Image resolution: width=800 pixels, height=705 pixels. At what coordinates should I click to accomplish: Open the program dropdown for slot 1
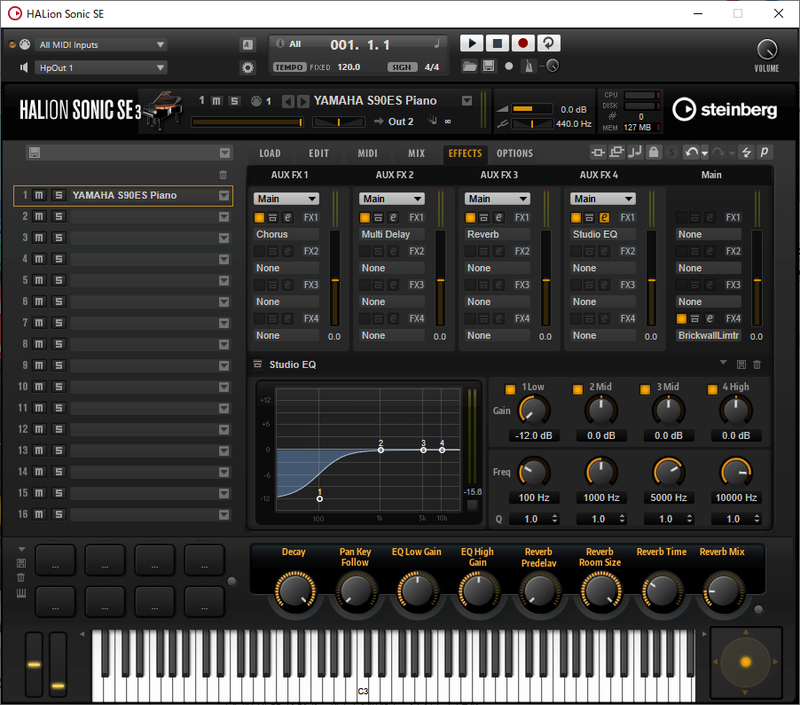tap(224, 196)
